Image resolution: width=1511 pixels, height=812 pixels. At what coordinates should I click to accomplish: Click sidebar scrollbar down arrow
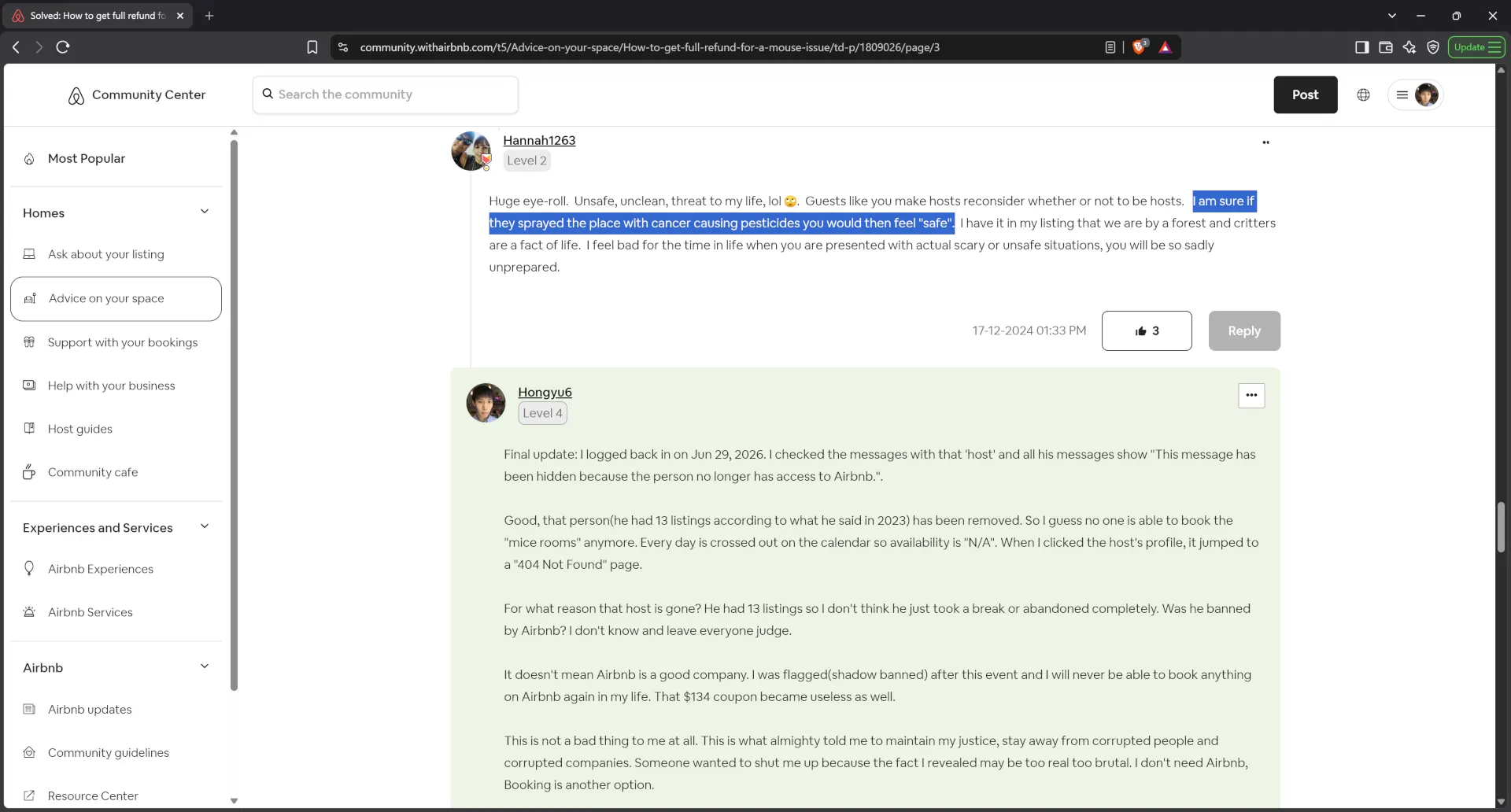tap(234, 800)
